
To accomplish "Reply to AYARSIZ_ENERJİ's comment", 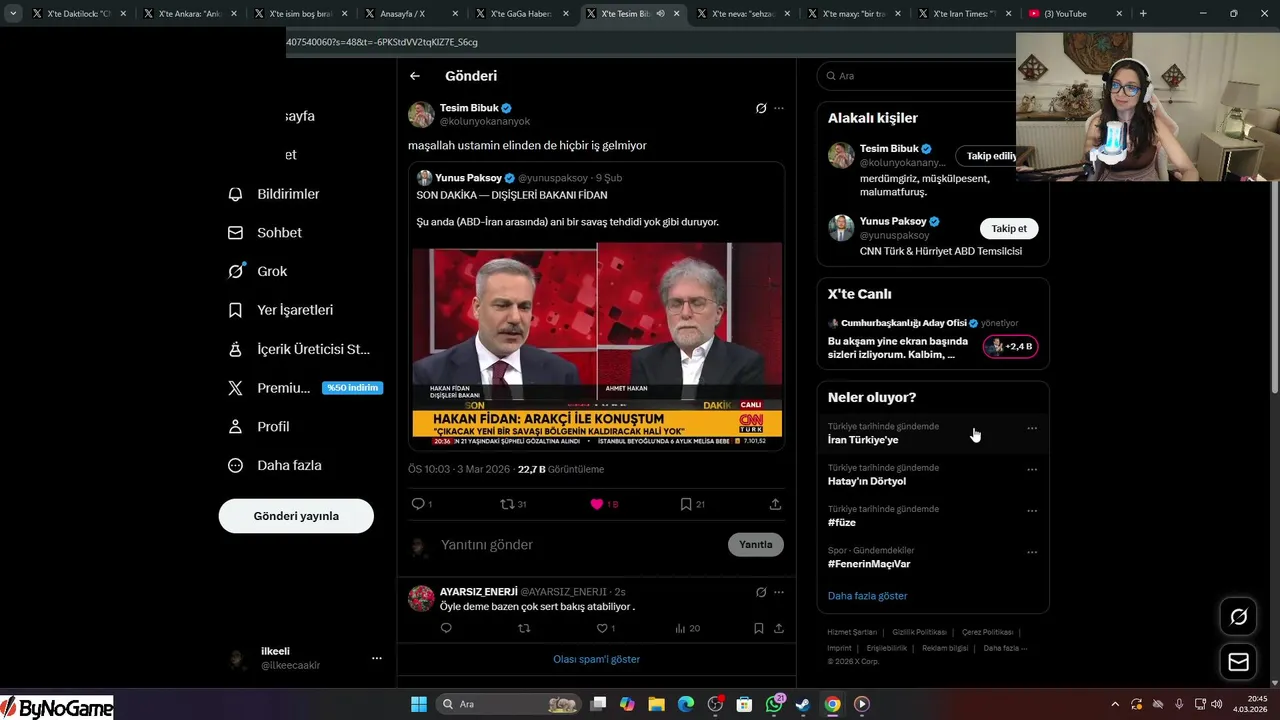I will pyautogui.click(x=446, y=628).
